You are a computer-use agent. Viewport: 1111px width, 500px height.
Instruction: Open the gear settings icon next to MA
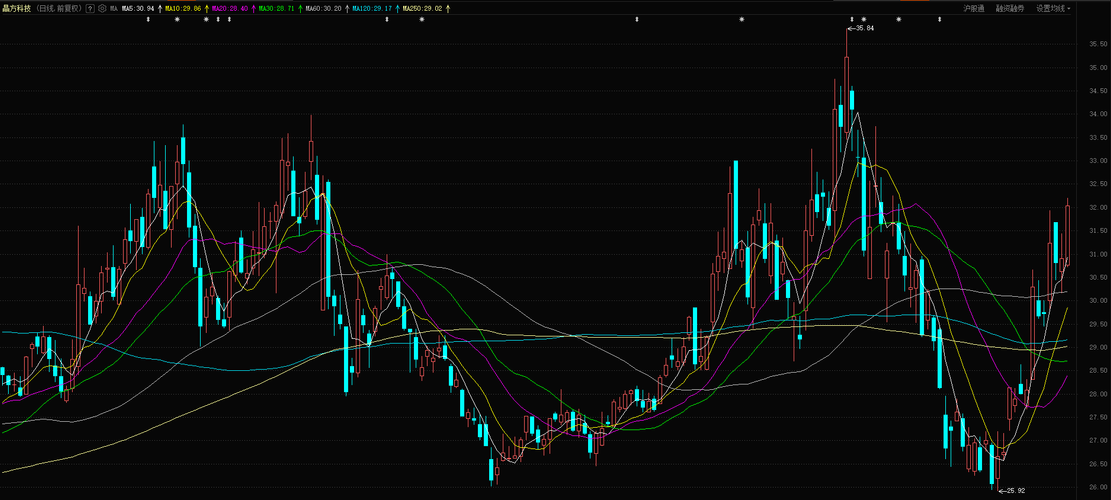point(102,8)
